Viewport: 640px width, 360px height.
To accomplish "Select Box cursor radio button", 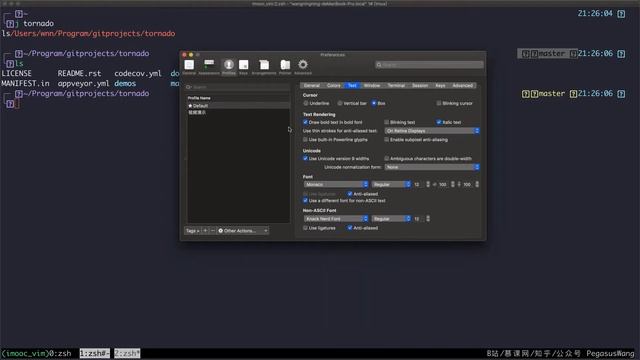I will [x=374, y=103].
